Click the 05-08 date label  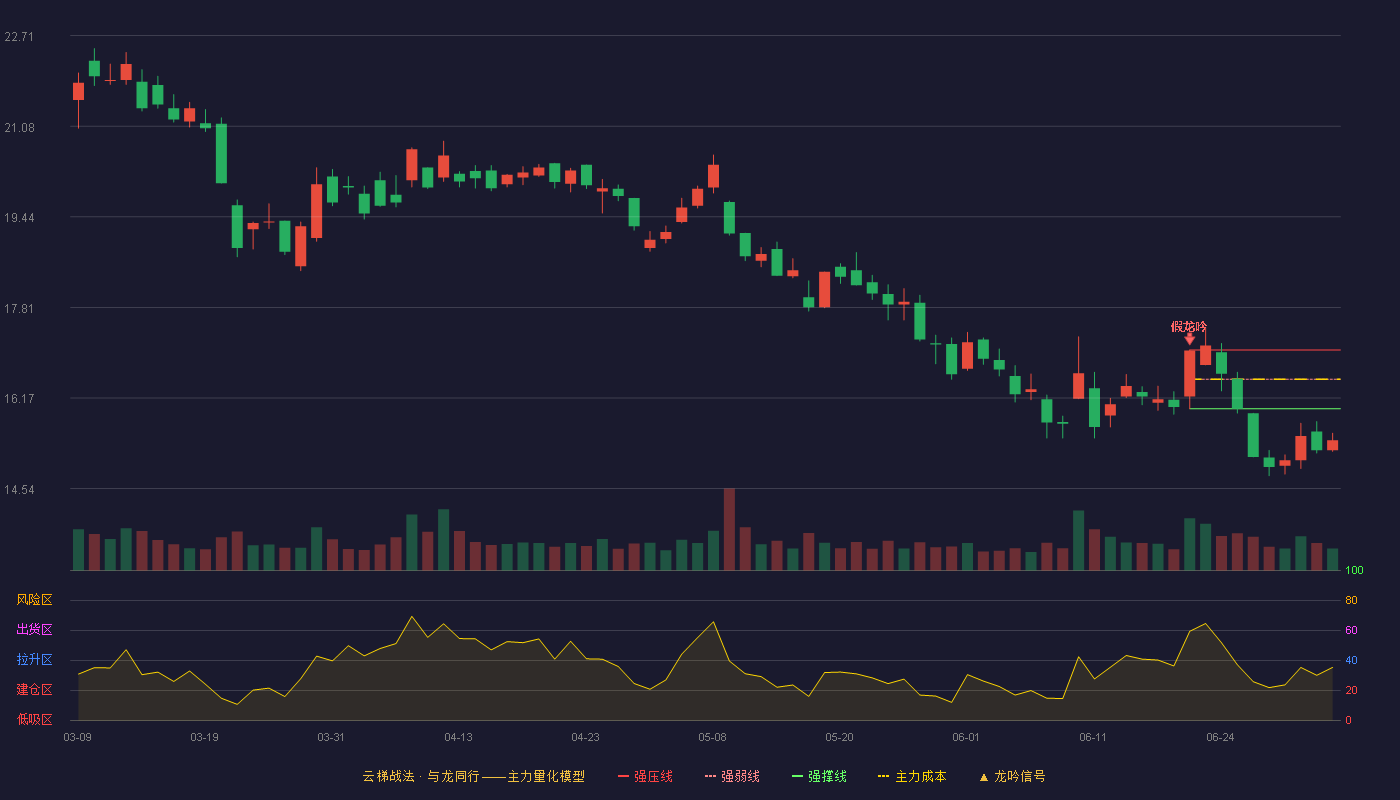click(x=712, y=737)
